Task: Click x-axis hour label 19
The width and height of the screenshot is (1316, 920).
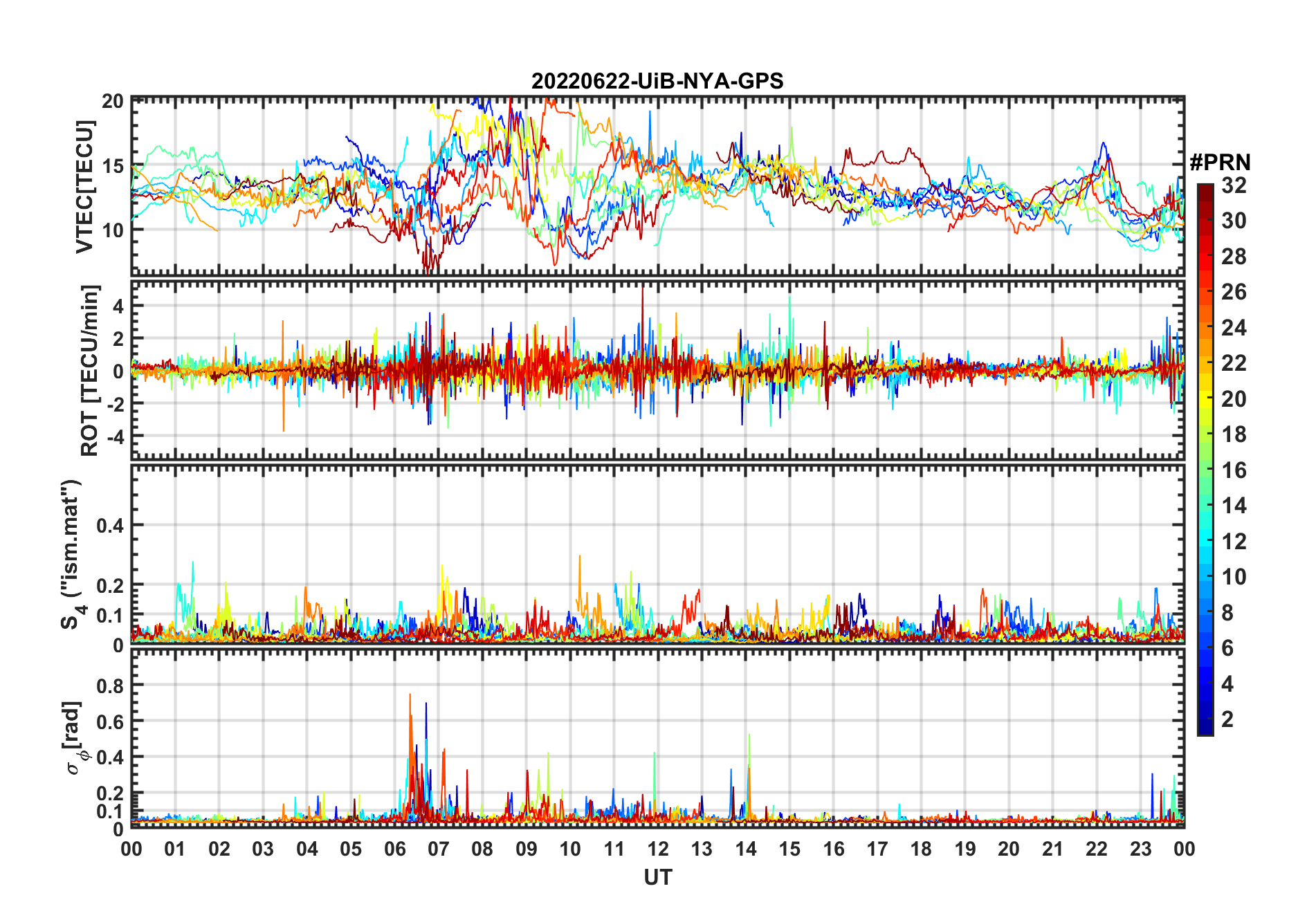Action: 965,849
